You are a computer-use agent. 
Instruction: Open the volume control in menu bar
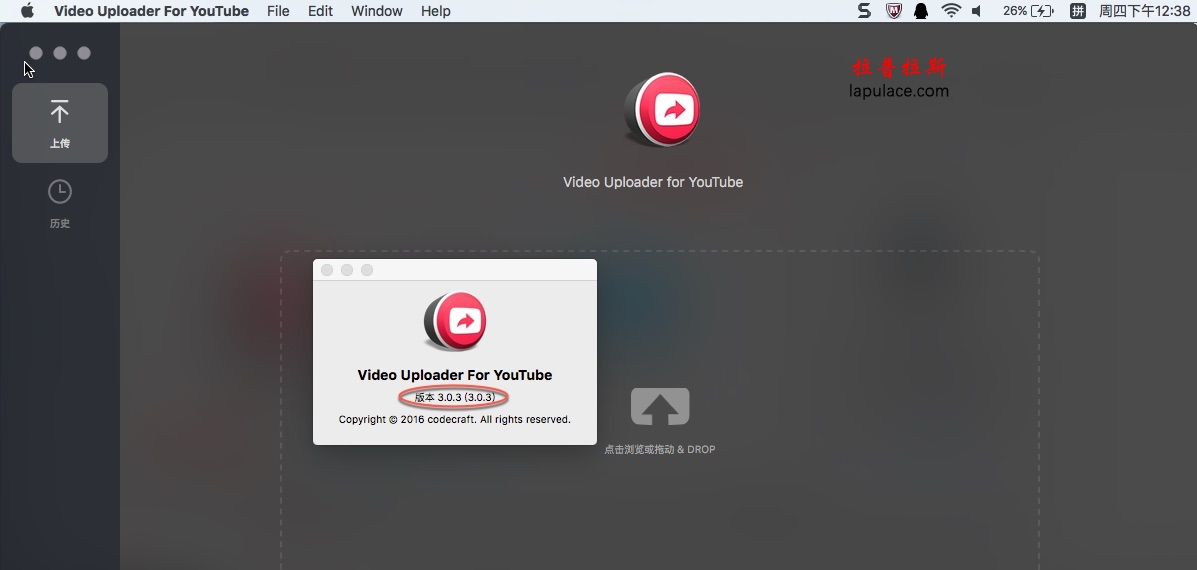coord(976,11)
